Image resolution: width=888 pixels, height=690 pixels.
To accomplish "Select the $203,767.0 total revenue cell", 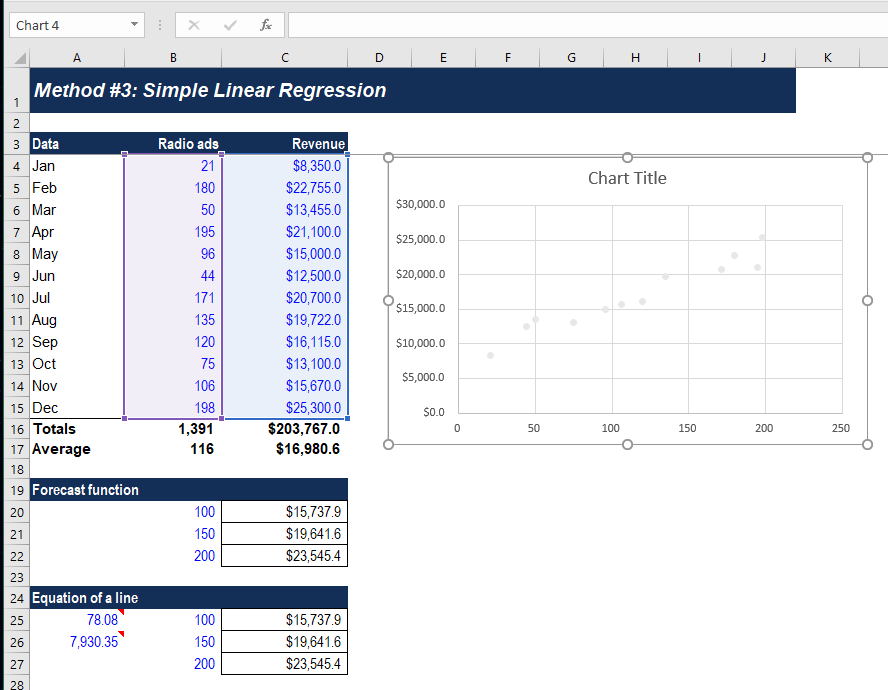I will (x=284, y=429).
